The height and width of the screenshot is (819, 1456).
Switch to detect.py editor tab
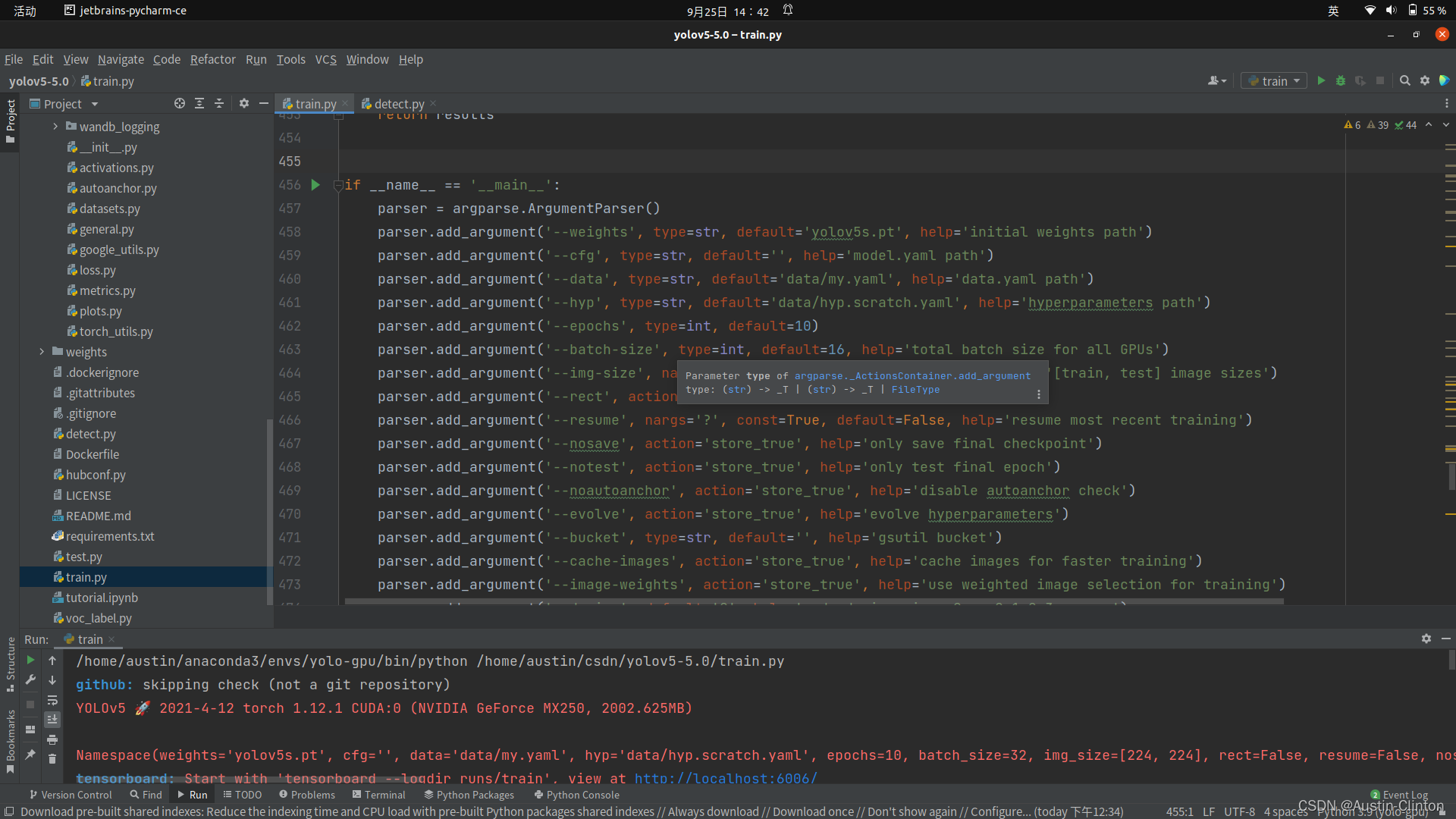pos(399,104)
